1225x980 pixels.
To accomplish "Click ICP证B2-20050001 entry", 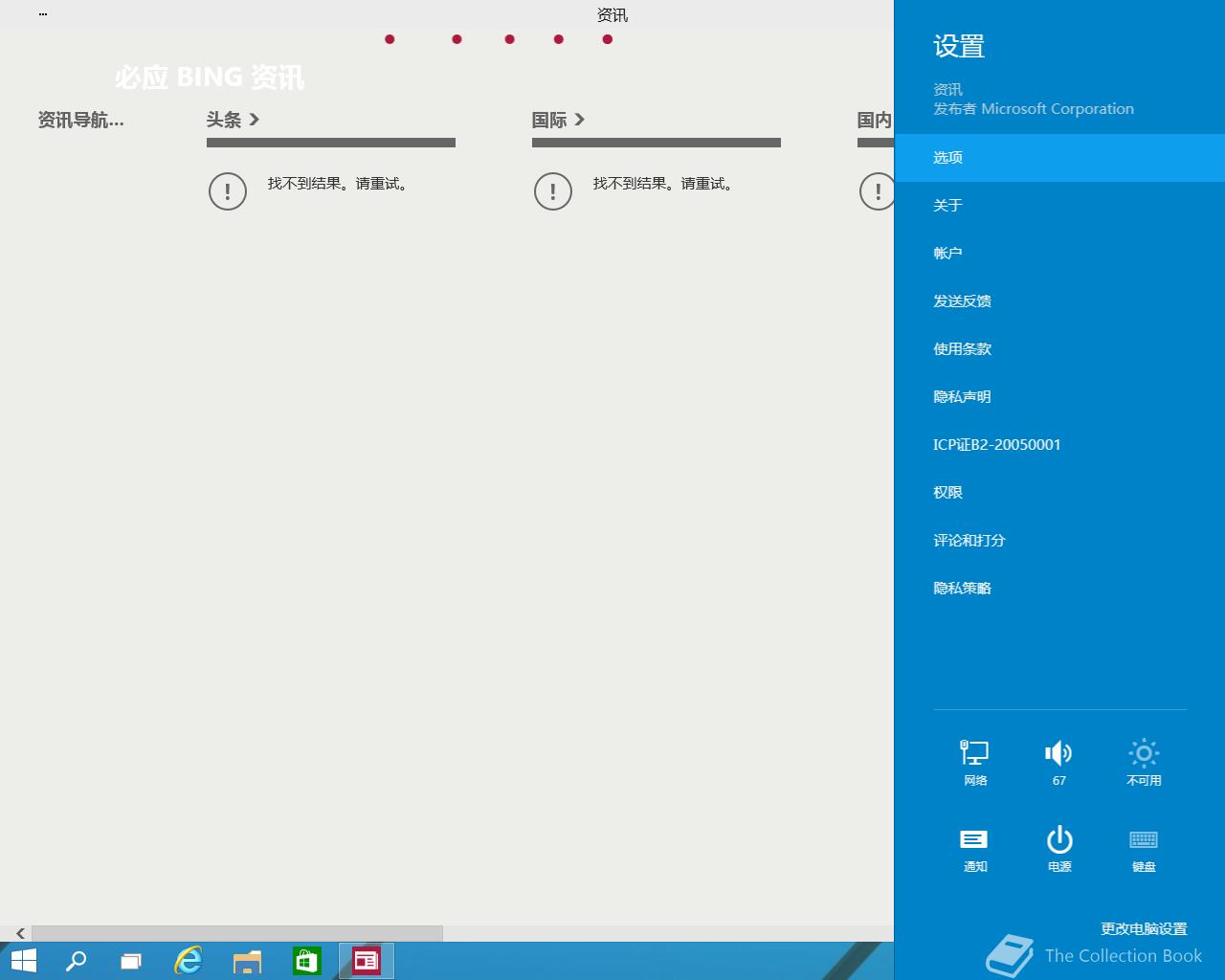I will 1059,445.
